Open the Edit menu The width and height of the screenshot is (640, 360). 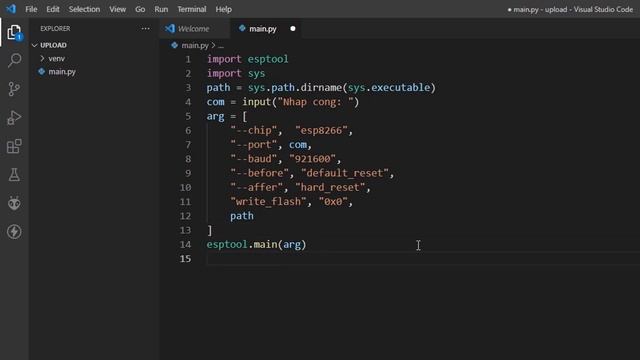(x=53, y=9)
